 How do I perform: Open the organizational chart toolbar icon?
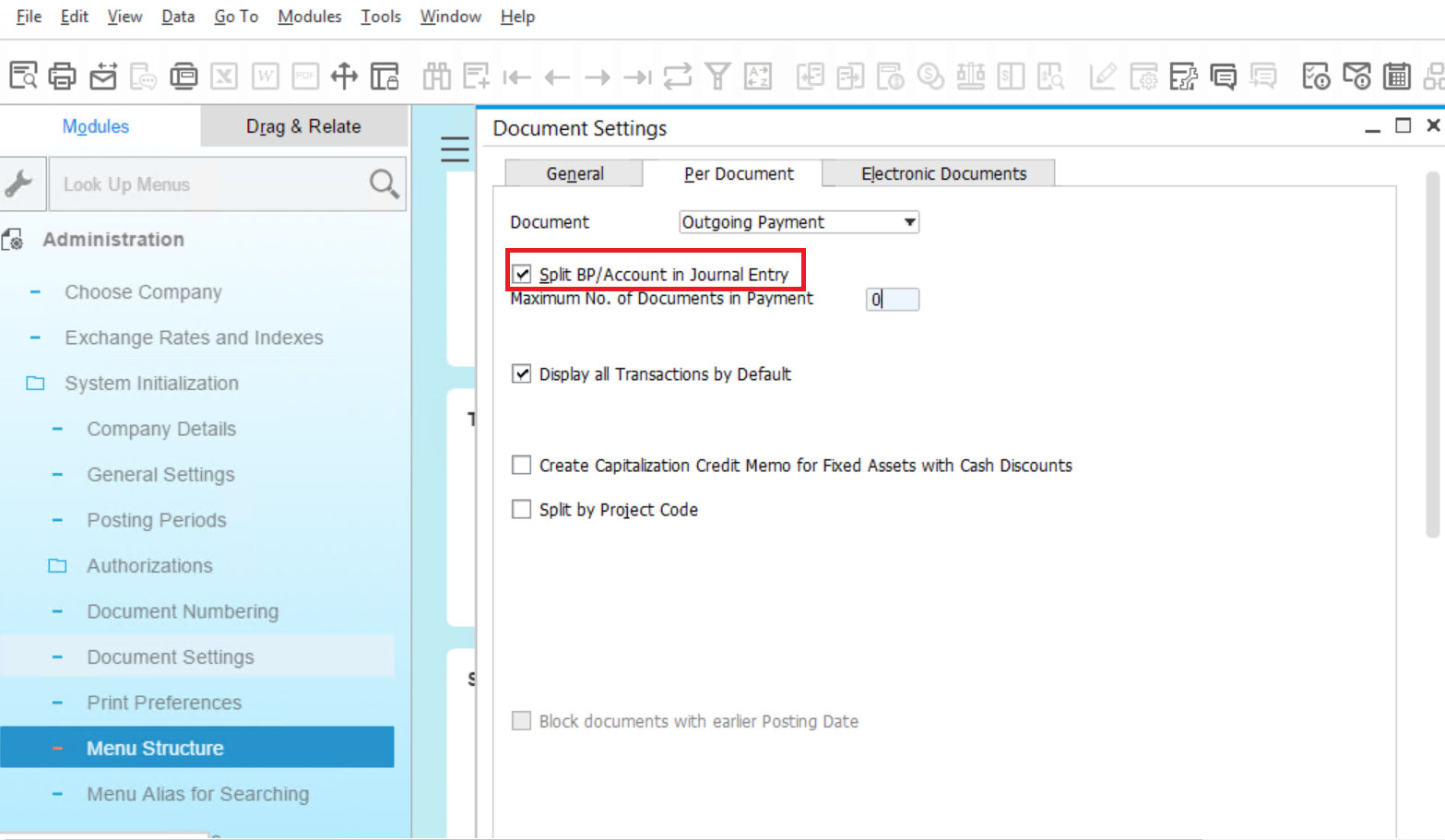point(1436,76)
